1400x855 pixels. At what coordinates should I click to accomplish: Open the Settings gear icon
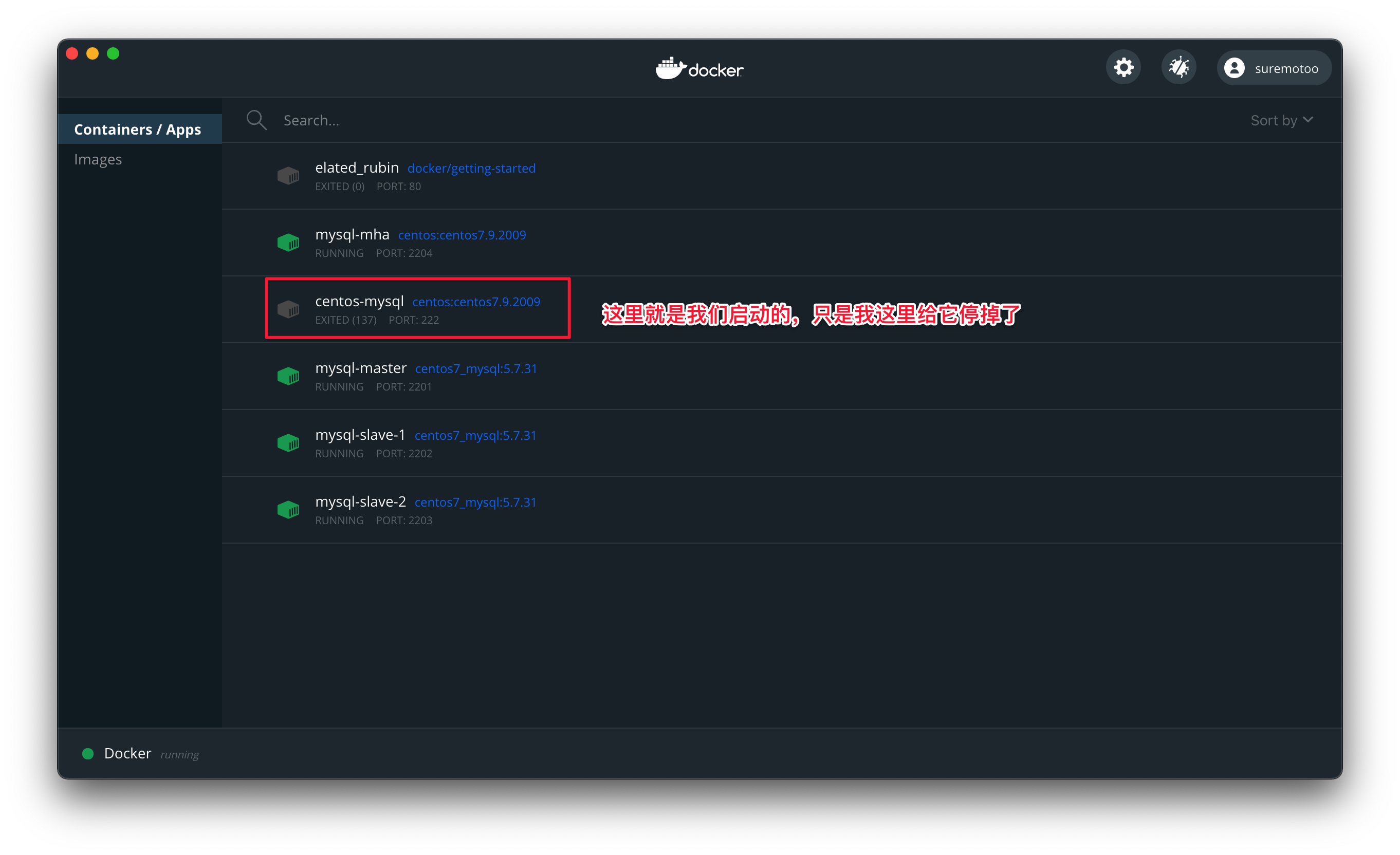[x=1123, y=68]
